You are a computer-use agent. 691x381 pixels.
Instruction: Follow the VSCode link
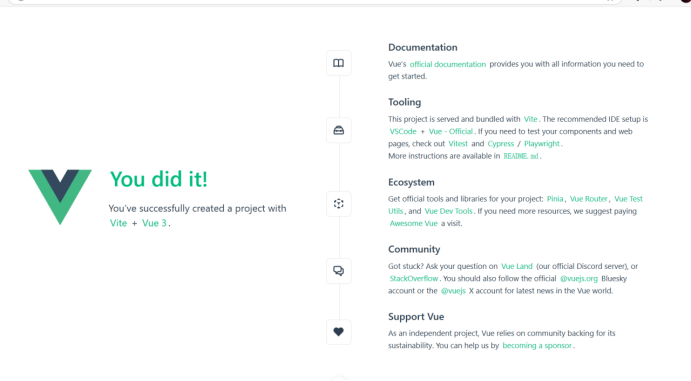(x=403, y=131)
